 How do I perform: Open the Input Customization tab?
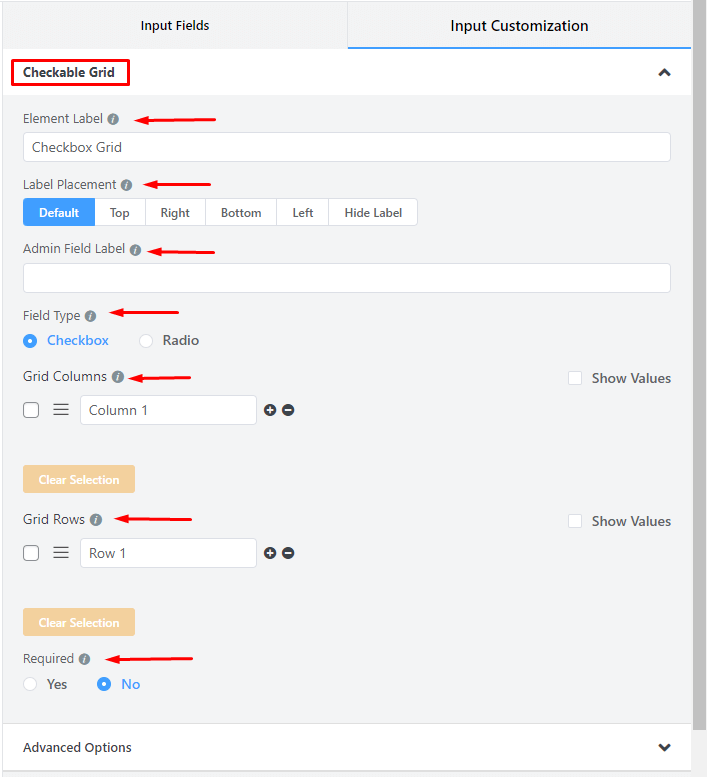519,26
